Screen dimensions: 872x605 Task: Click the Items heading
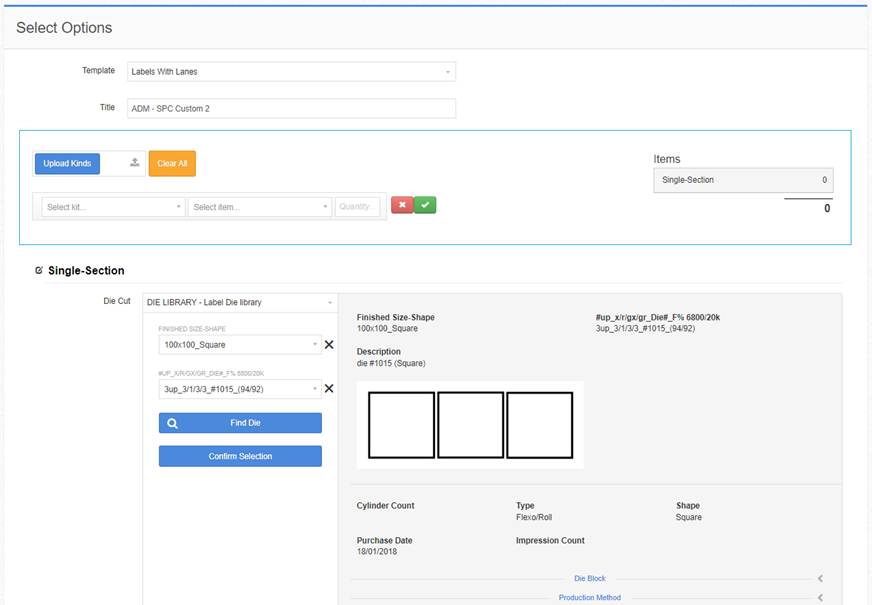667,159
